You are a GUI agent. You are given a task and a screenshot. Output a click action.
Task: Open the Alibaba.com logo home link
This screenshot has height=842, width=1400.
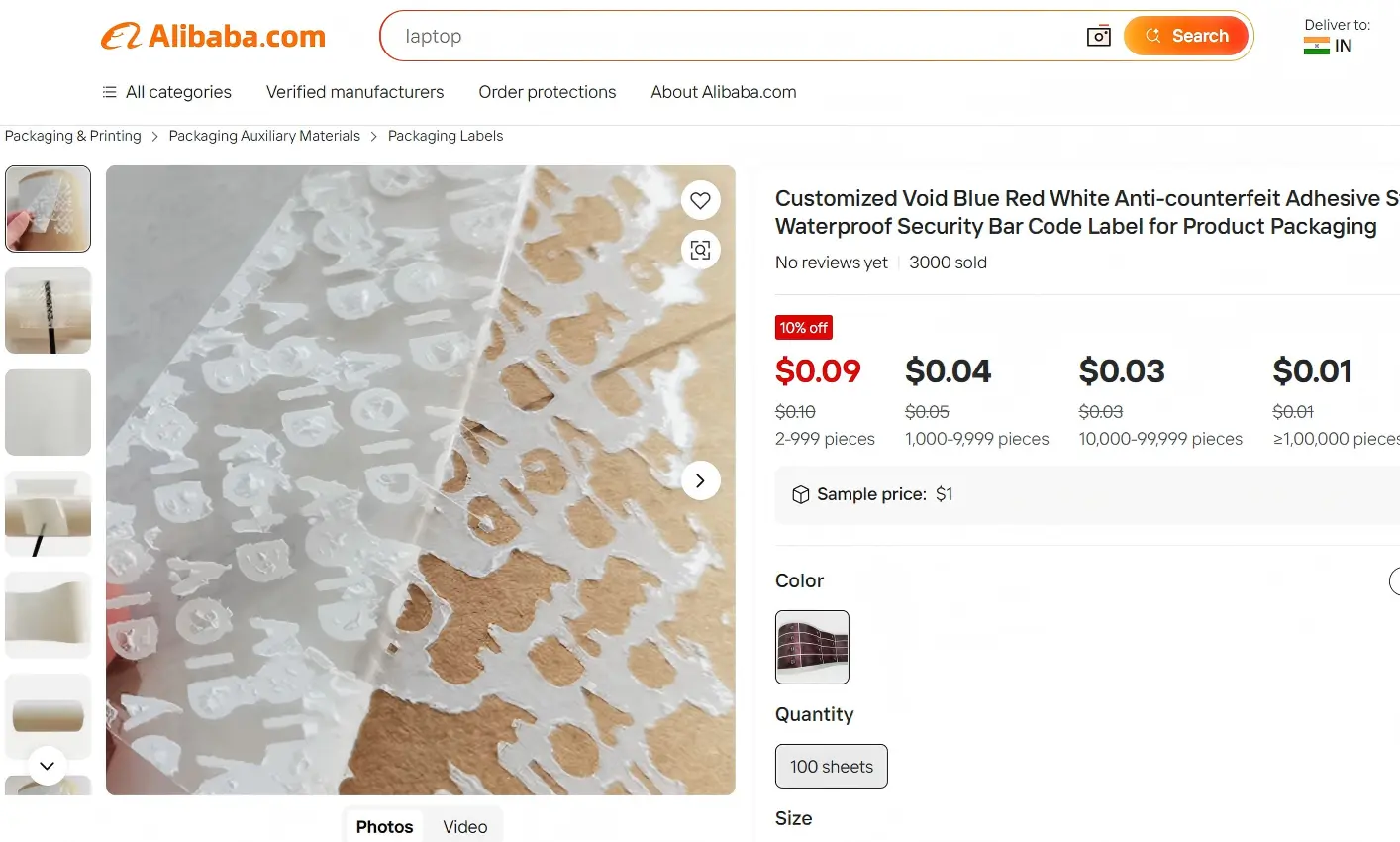pos(213,37)
